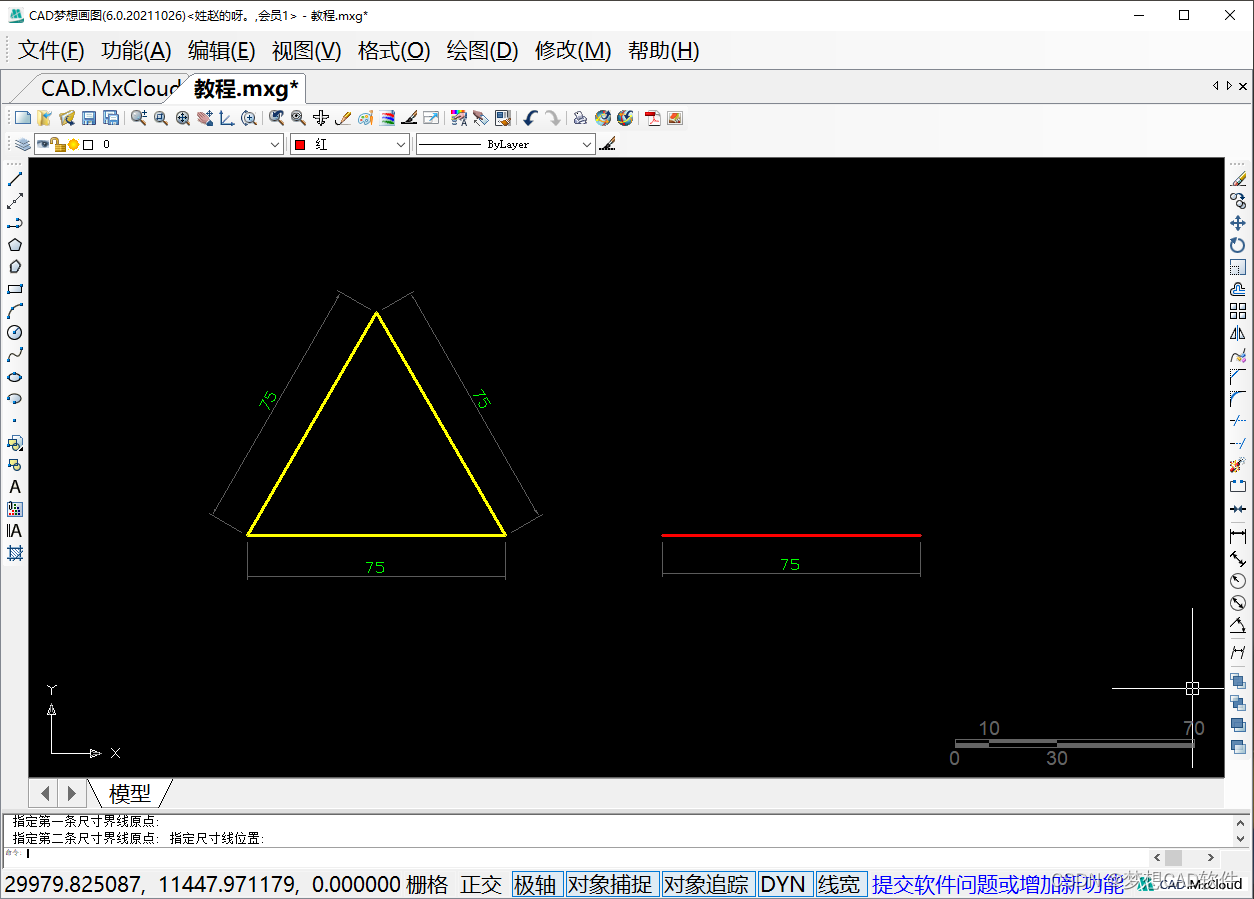Screen dimensions: 1254x899
Task: Open the 视图(V) menu
Action: [307, 51]
